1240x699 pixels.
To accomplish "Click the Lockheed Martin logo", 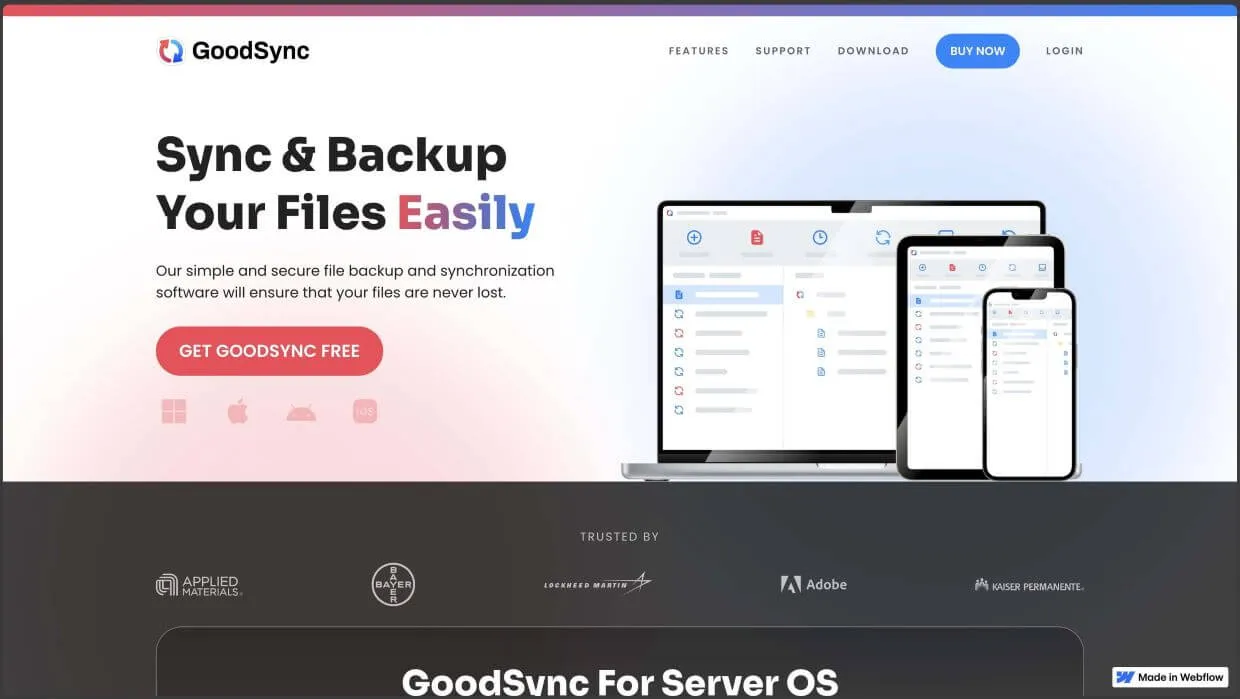I will [x=597, y=584].
